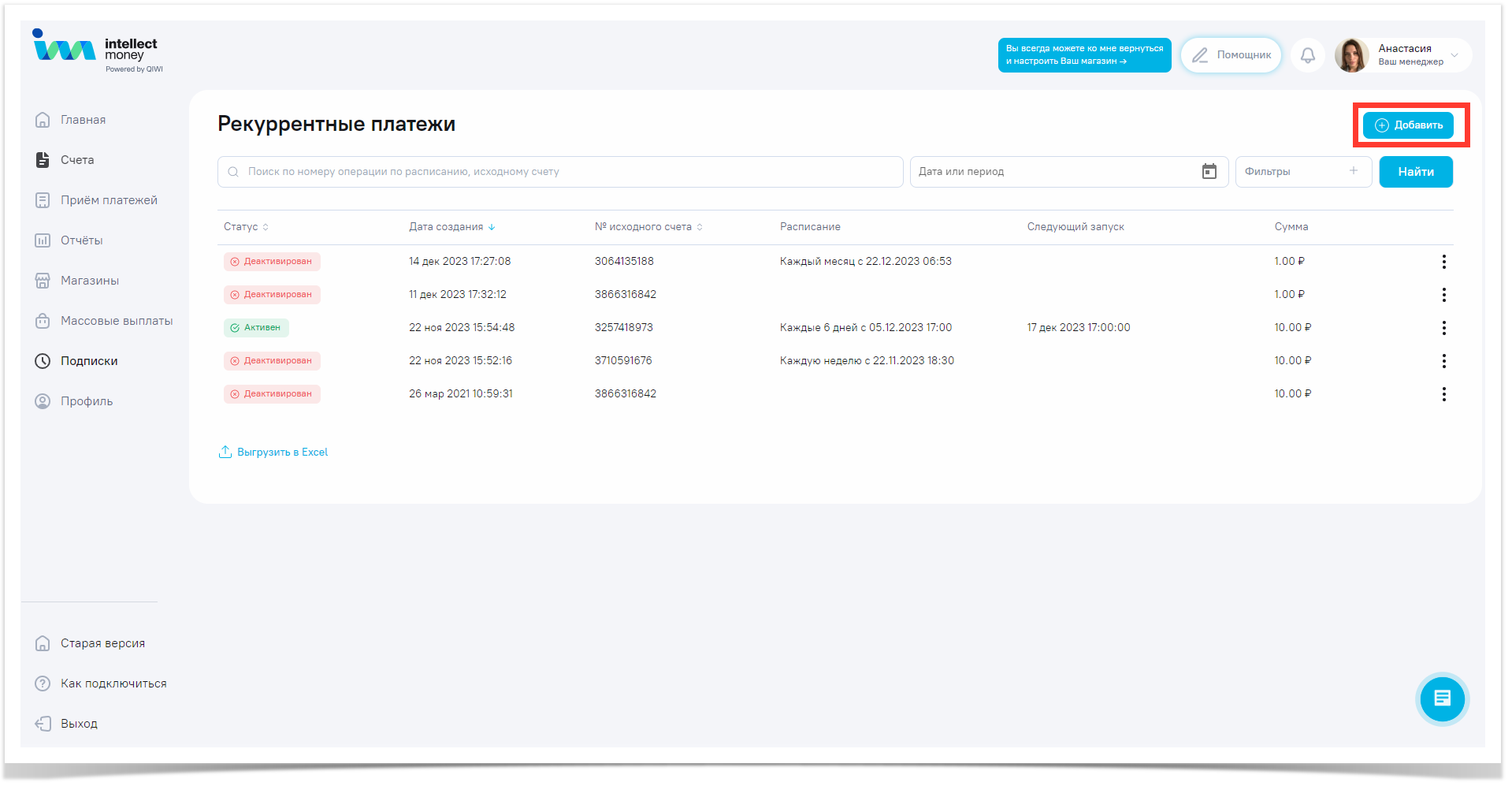Open three-dot menu for 26 мар 2021 row
This screenshot has height=786, width=1512.
pyautogui.click(x=1443, y=394)
